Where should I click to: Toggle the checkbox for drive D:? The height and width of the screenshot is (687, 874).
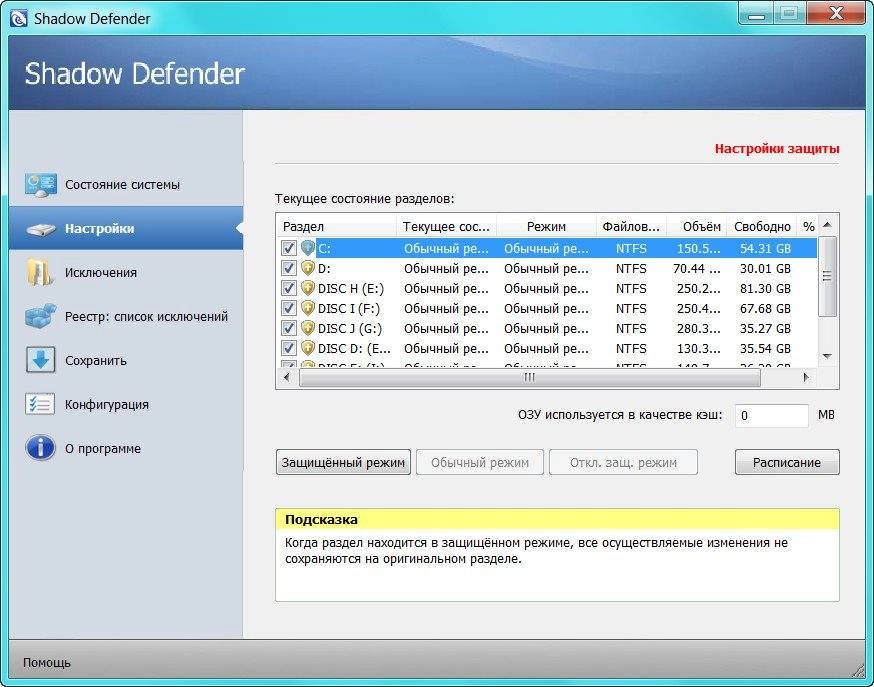click(288, 268)
